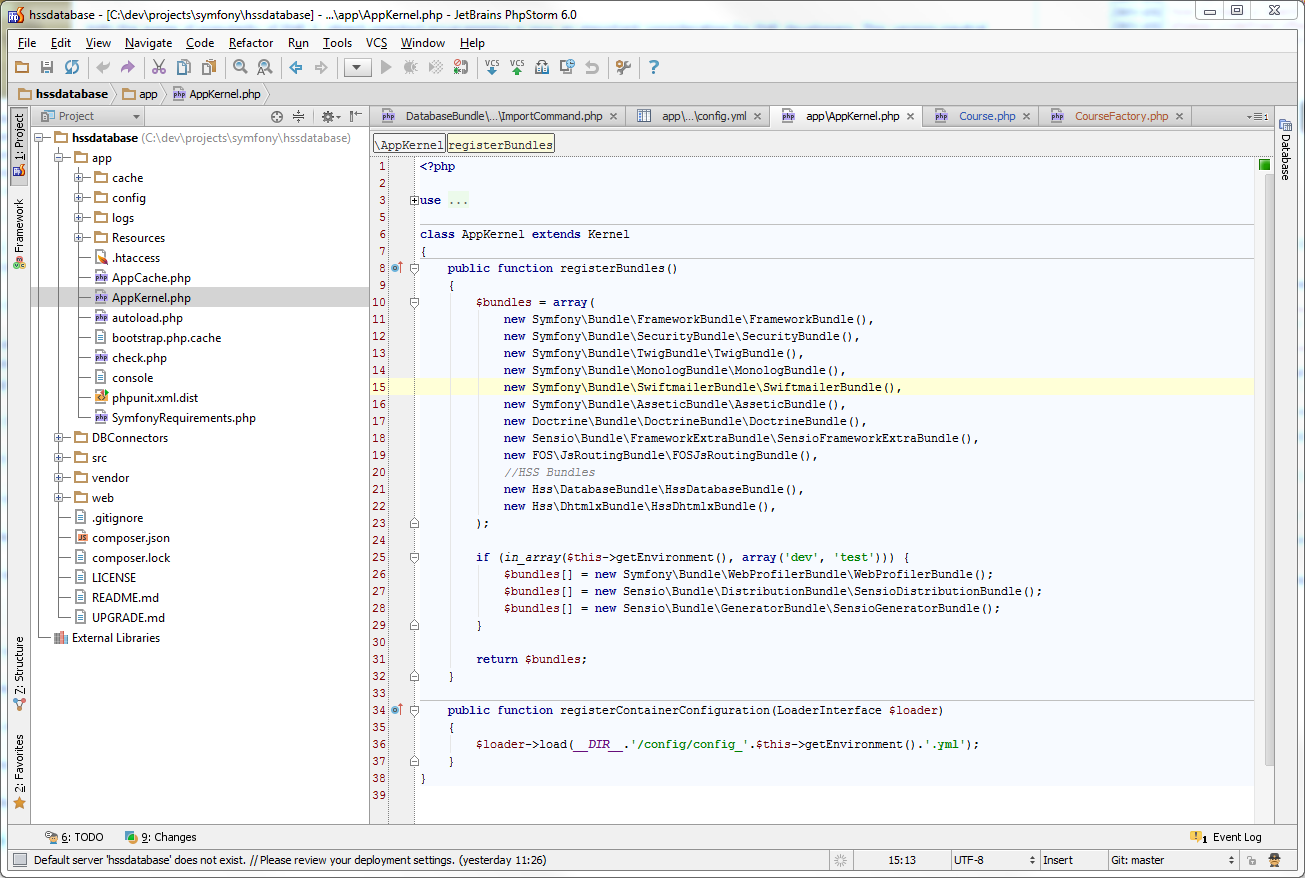Open the UTF-8 encoding selector
The height and width of the screenshot is (878, 1305).
coord(994,860)
